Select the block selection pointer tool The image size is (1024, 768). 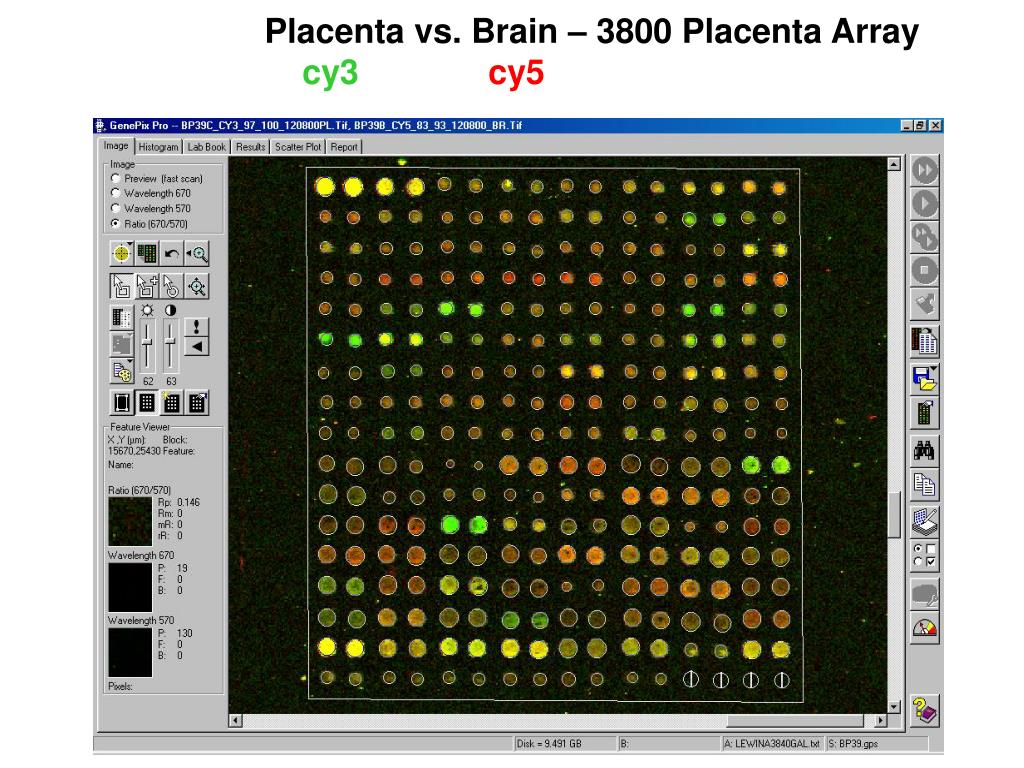click(121, 286)
